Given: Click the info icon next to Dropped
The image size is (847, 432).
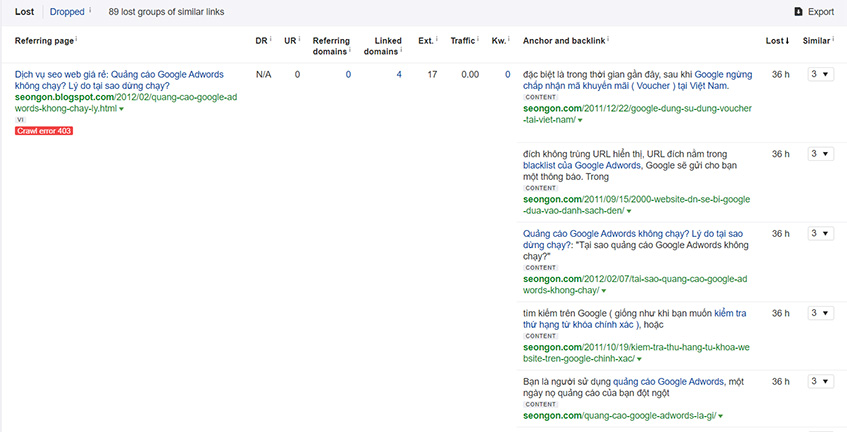Looking at the screenshot, I should point(90,10).
